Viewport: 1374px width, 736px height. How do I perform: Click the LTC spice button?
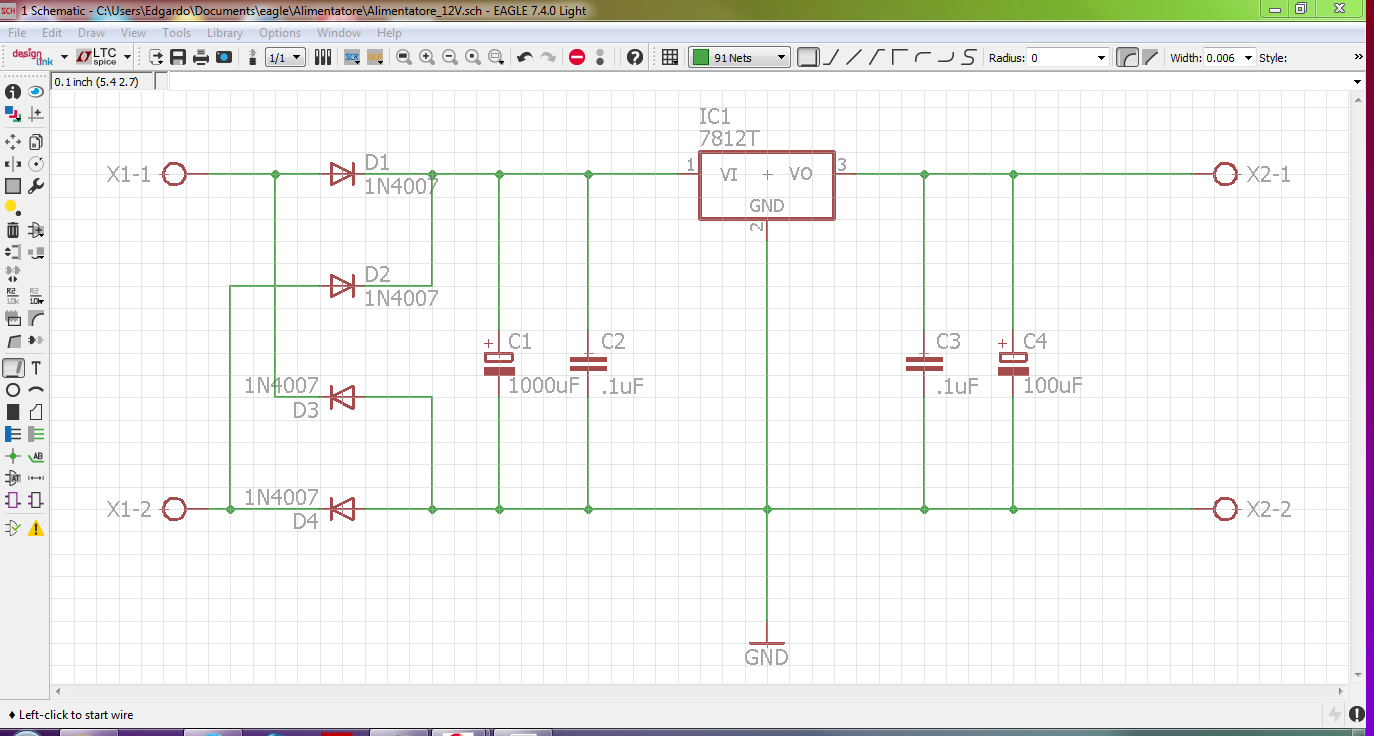pyautogui.click(x=104, y=57)
